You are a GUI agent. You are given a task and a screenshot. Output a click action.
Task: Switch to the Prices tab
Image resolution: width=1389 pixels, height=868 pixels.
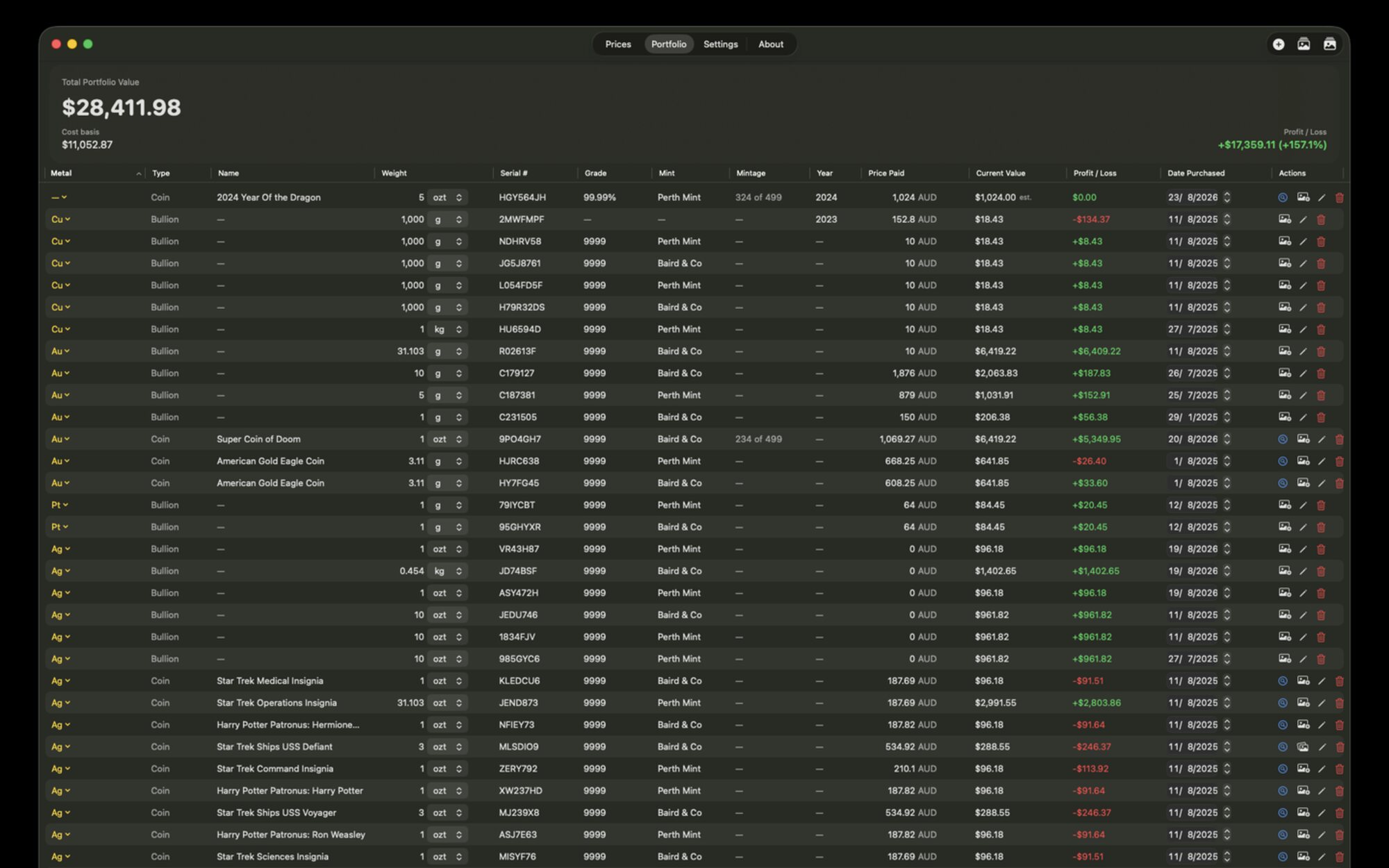point(618,44)
